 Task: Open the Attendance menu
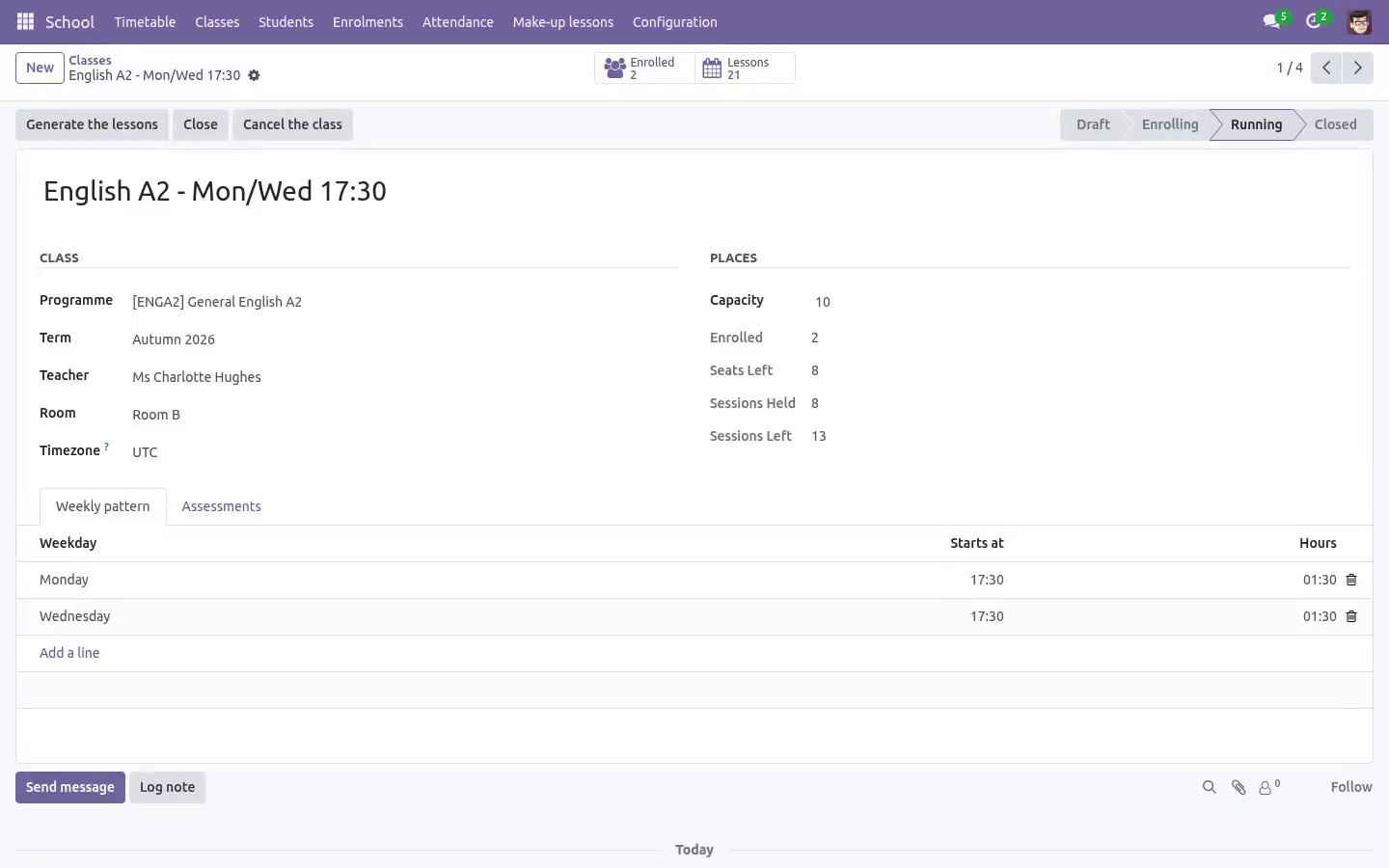(x=458, y=21)
